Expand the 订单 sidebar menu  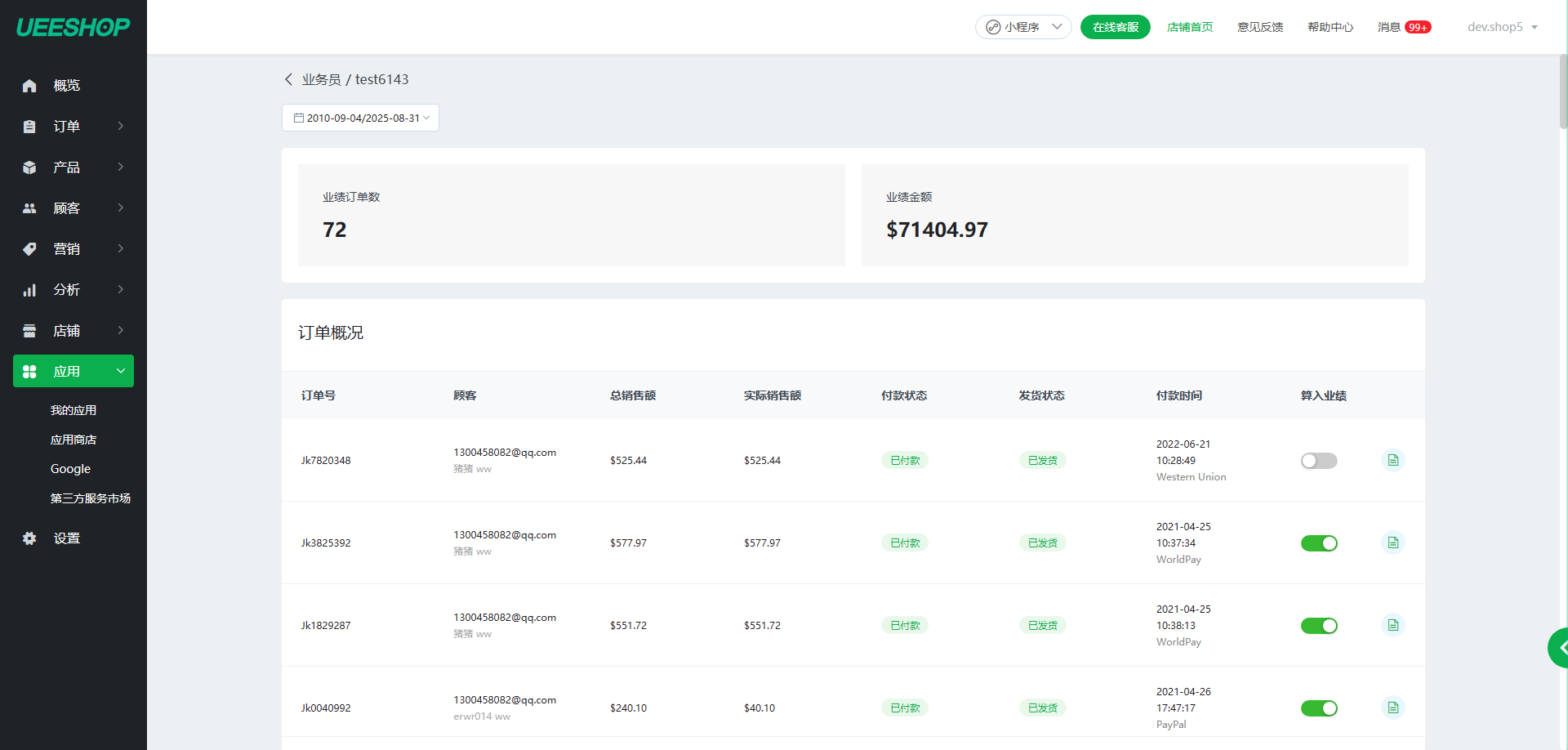tap(73, 127)
